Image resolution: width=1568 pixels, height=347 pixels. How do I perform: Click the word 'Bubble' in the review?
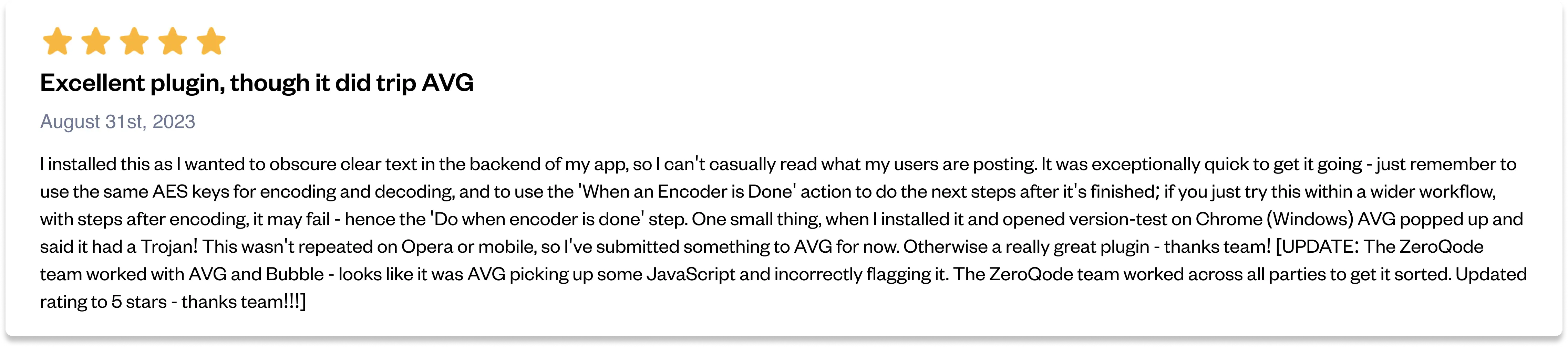point(295,275)
